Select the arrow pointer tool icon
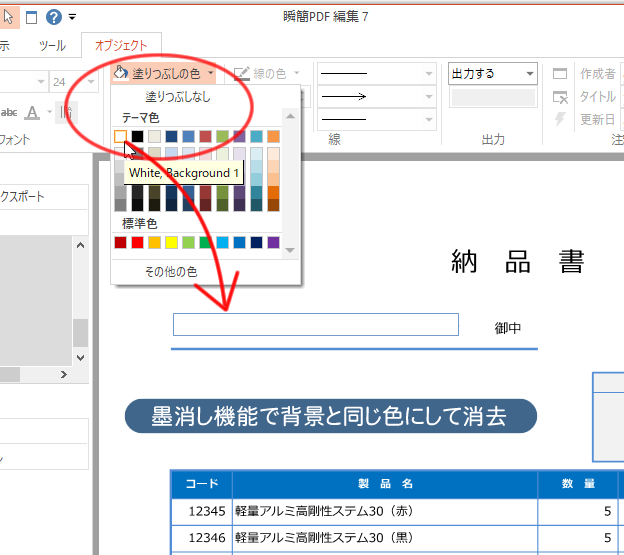The image size is (624, 555). pyautogui.click(x=8, y=17)
